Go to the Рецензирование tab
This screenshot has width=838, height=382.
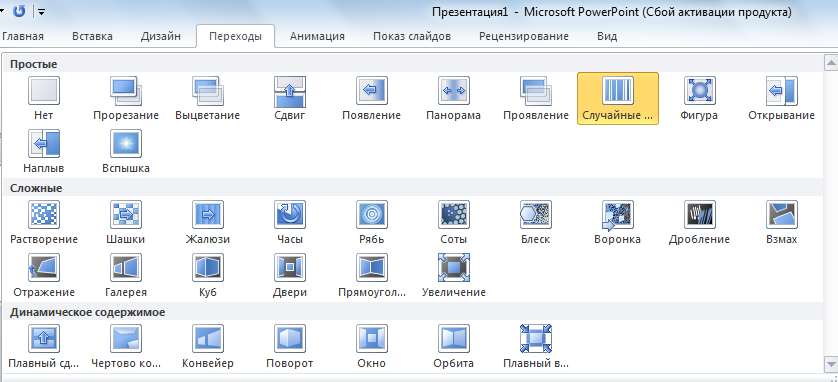click(x=524, y=36)
